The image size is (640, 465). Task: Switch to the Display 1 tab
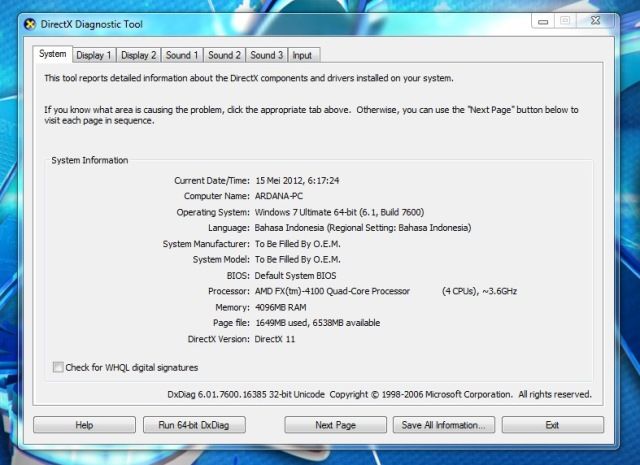[94, 55]
